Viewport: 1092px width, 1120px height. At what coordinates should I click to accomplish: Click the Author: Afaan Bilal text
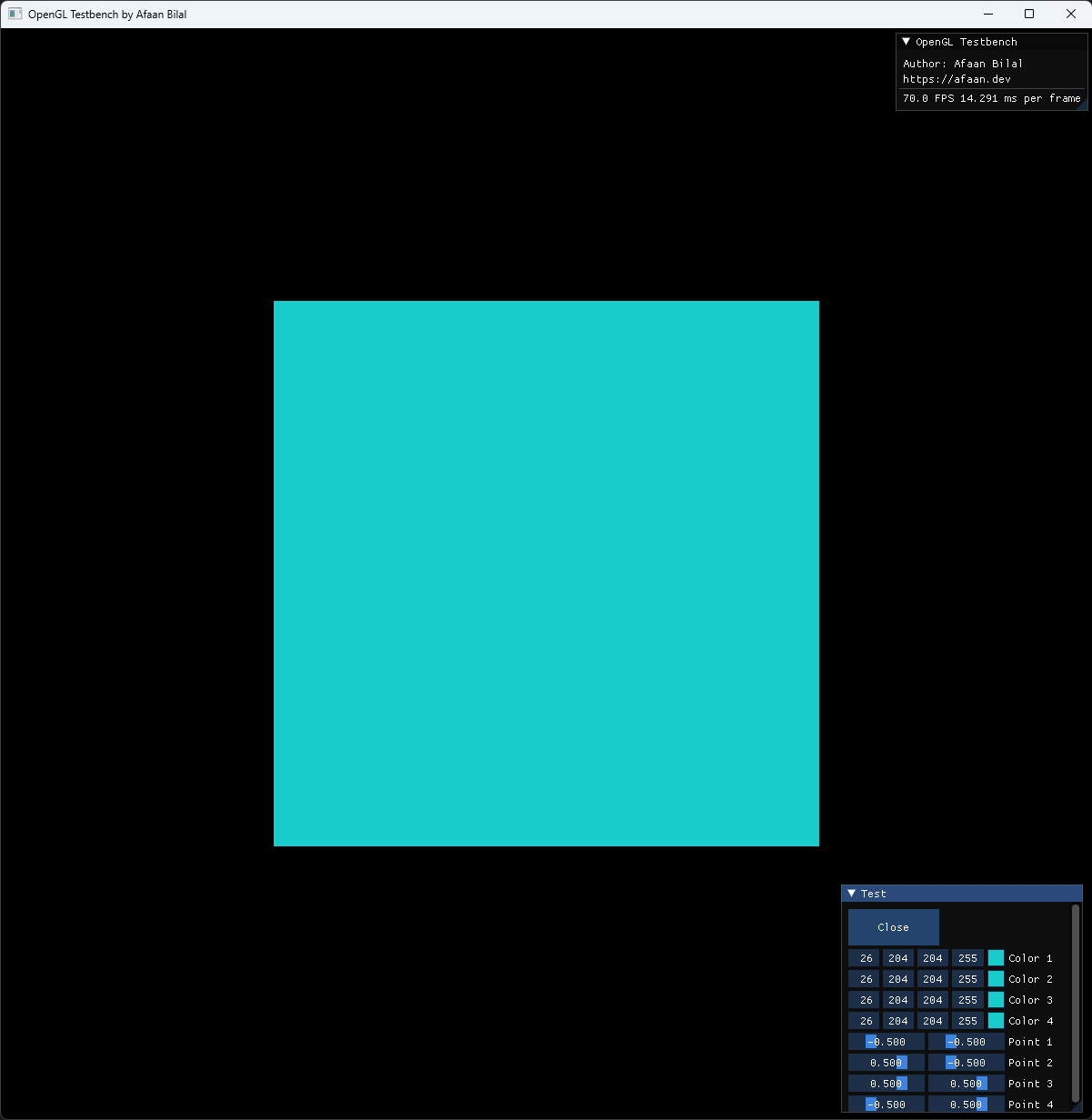[963, 64]
